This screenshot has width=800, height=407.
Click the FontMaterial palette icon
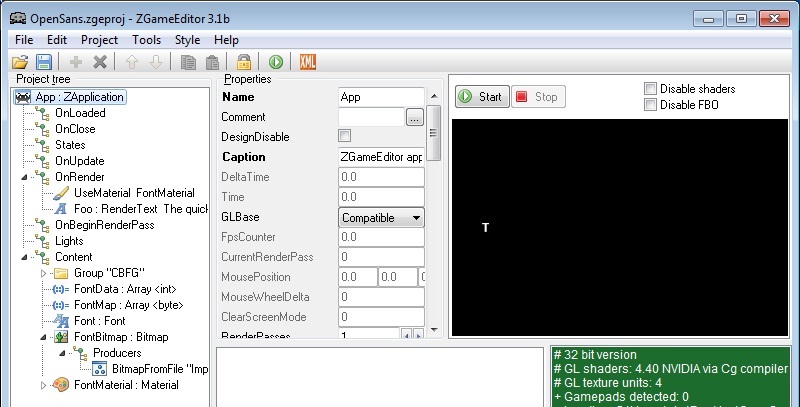pos(61,385)
